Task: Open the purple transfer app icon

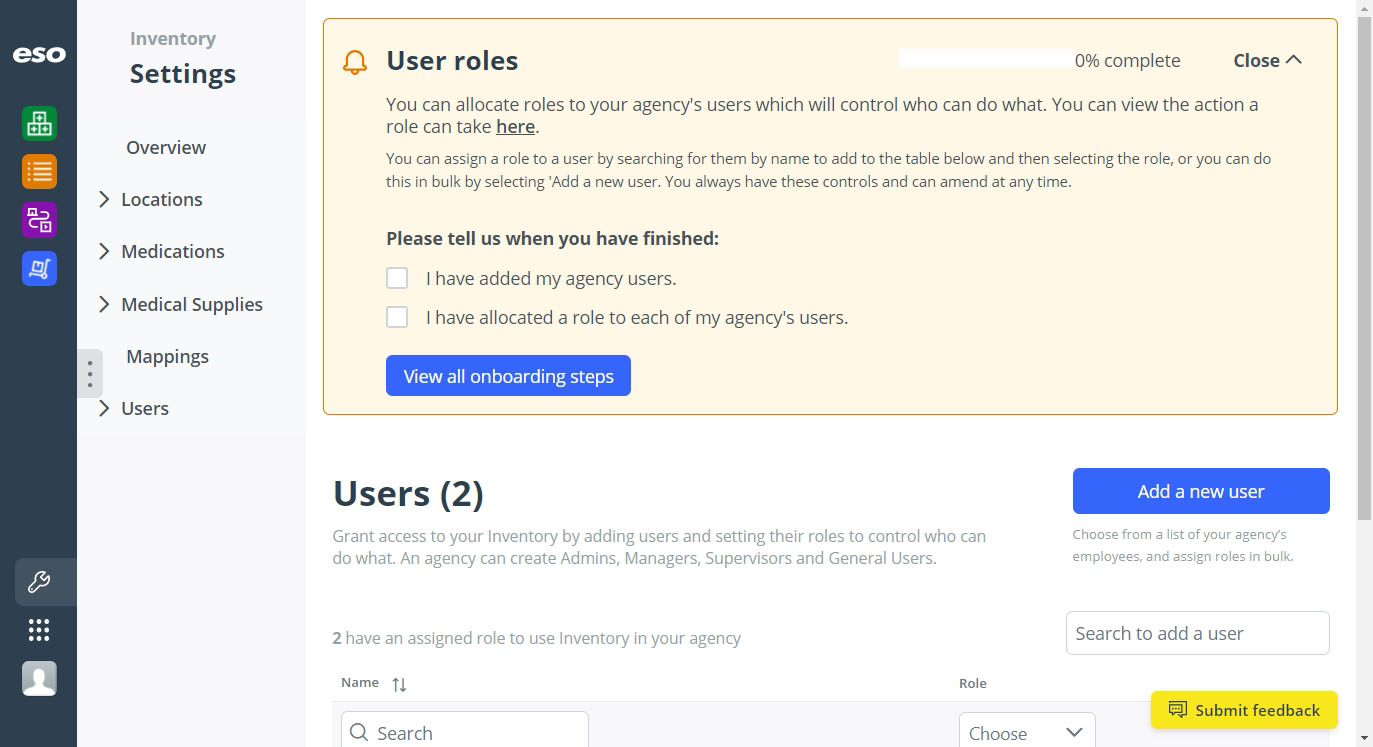Action: (x=39, y=220)
